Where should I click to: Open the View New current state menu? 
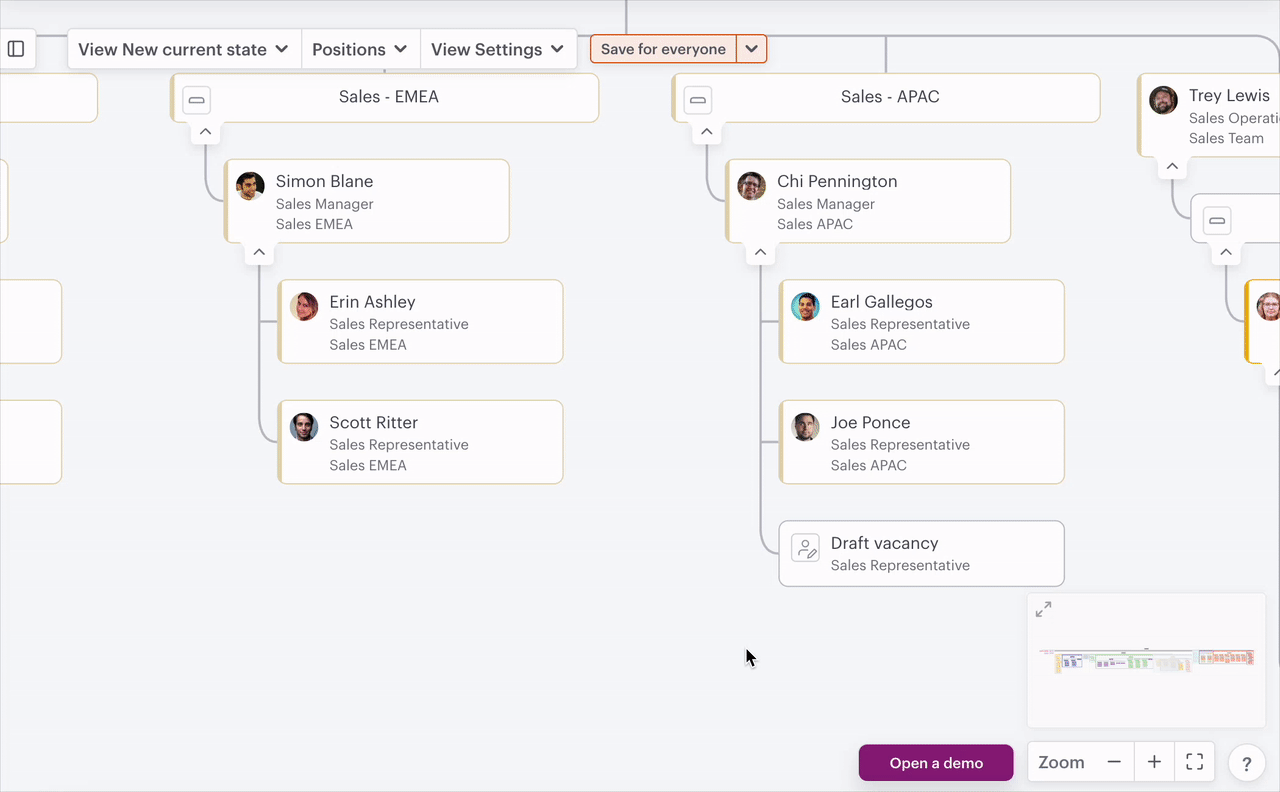click(183, 48)
